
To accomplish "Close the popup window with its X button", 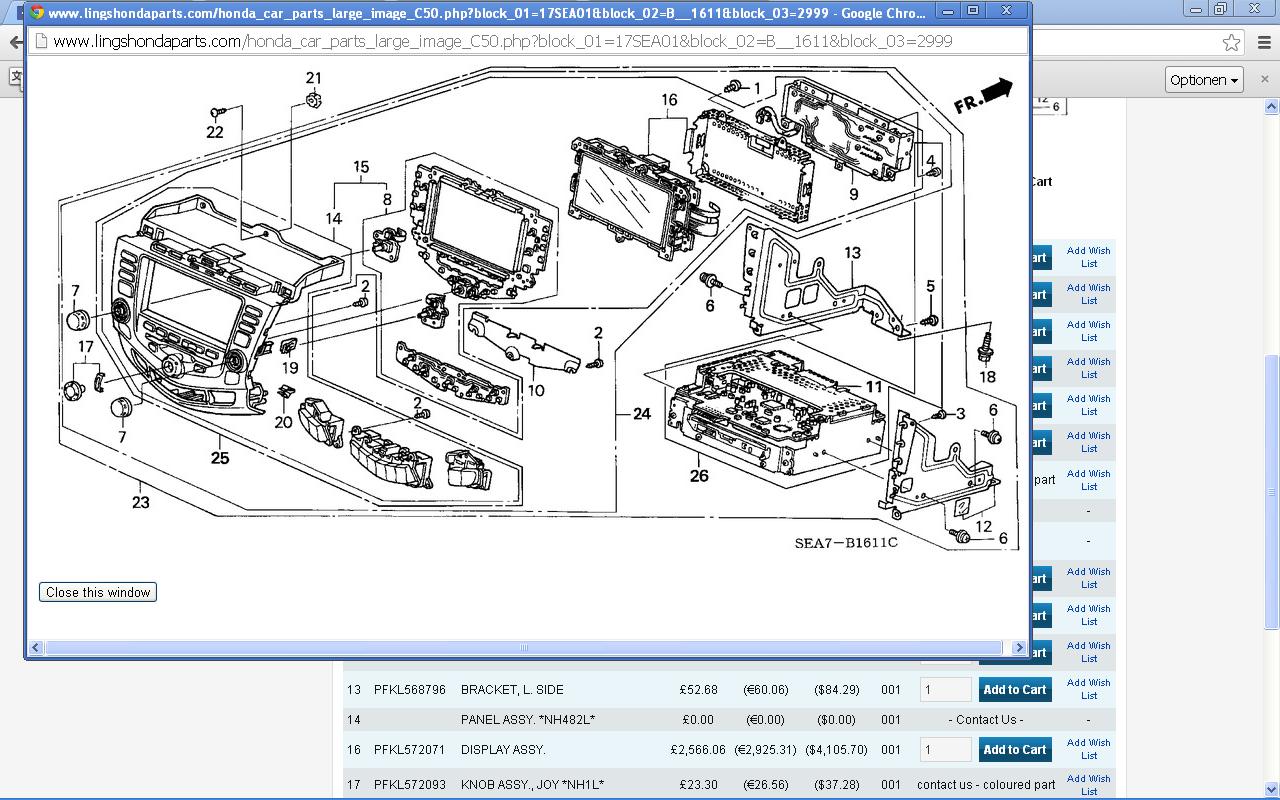I will [1007, 11].
